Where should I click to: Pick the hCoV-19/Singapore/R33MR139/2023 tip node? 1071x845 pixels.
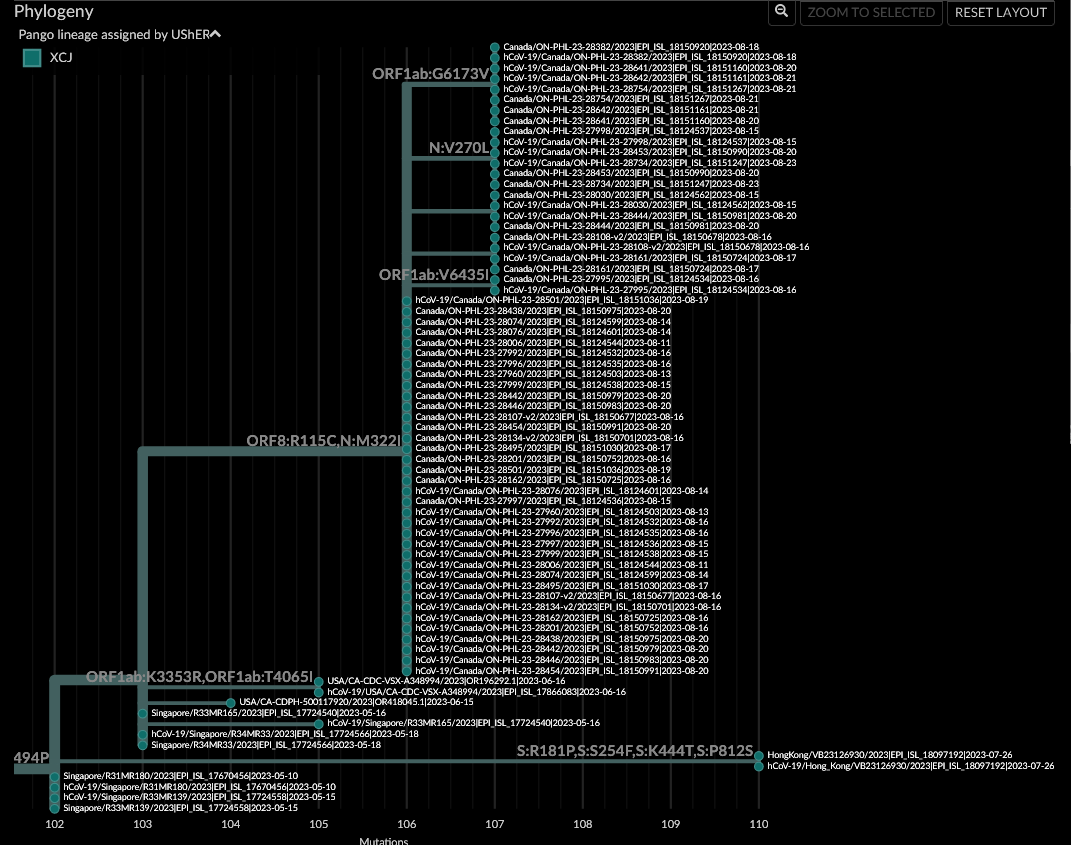point(55,798)
